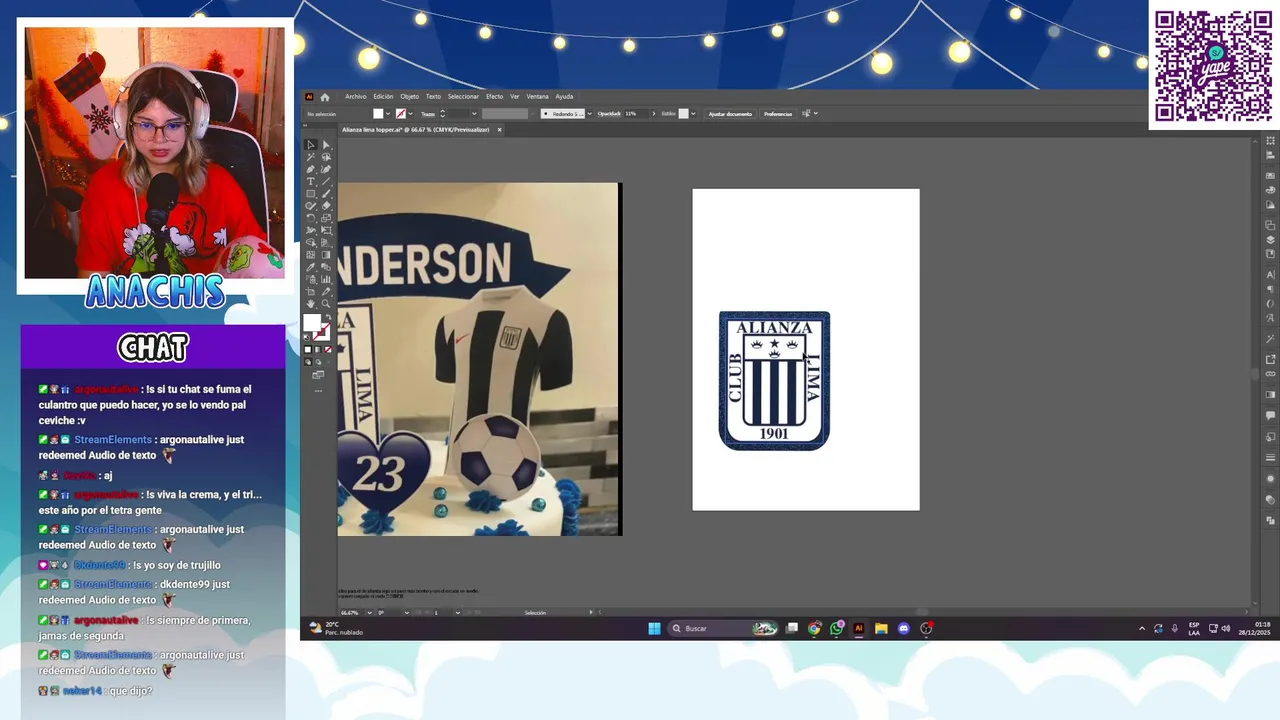
Task: Select the Perspective Grid tool
Action: tap(326, 242)
